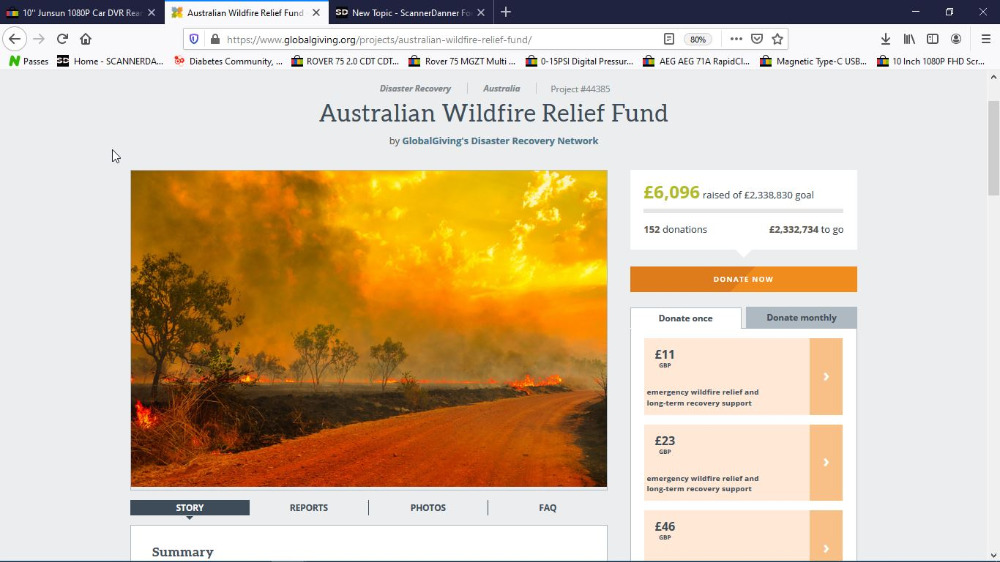The image size is (1000, 562).
Task: Open the Downloads panel arrow icon
Action: click(x=885, y=39)
